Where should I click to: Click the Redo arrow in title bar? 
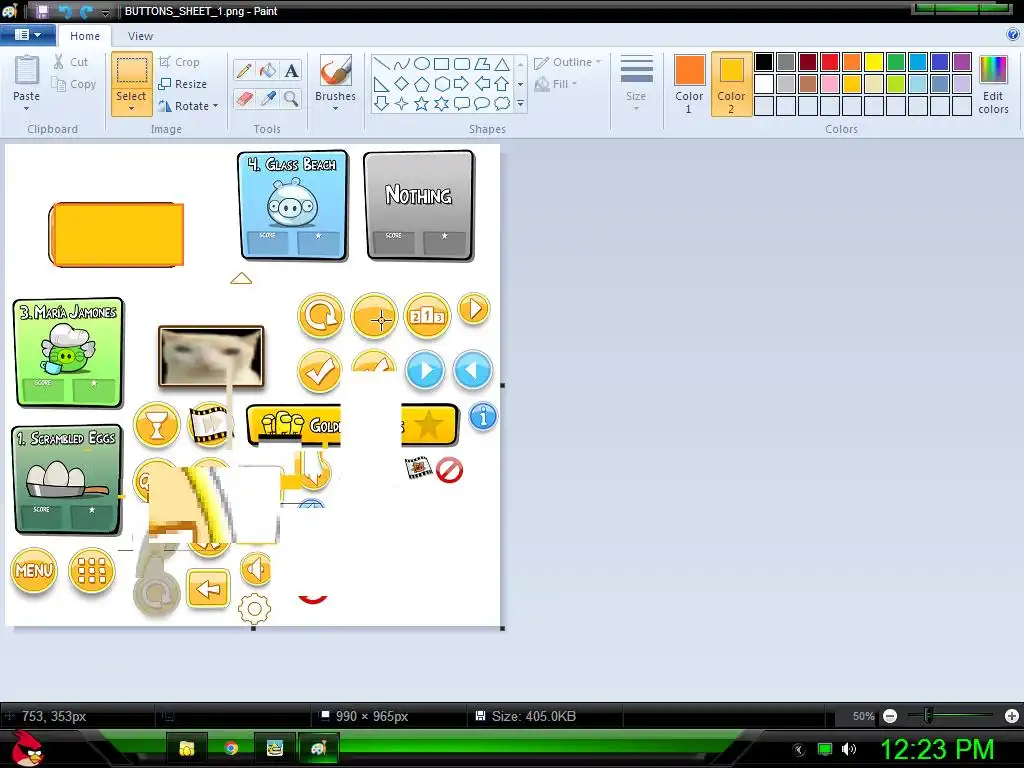86,11
